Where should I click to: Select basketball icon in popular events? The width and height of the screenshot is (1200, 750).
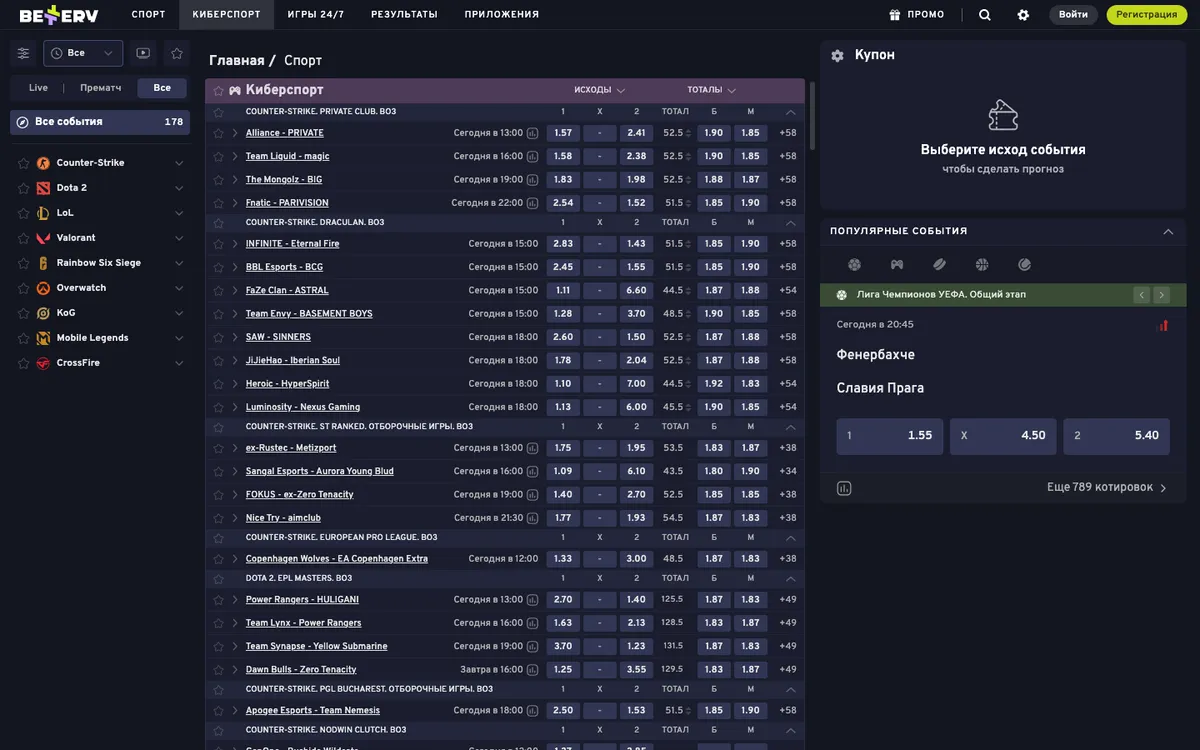point(982,265)
